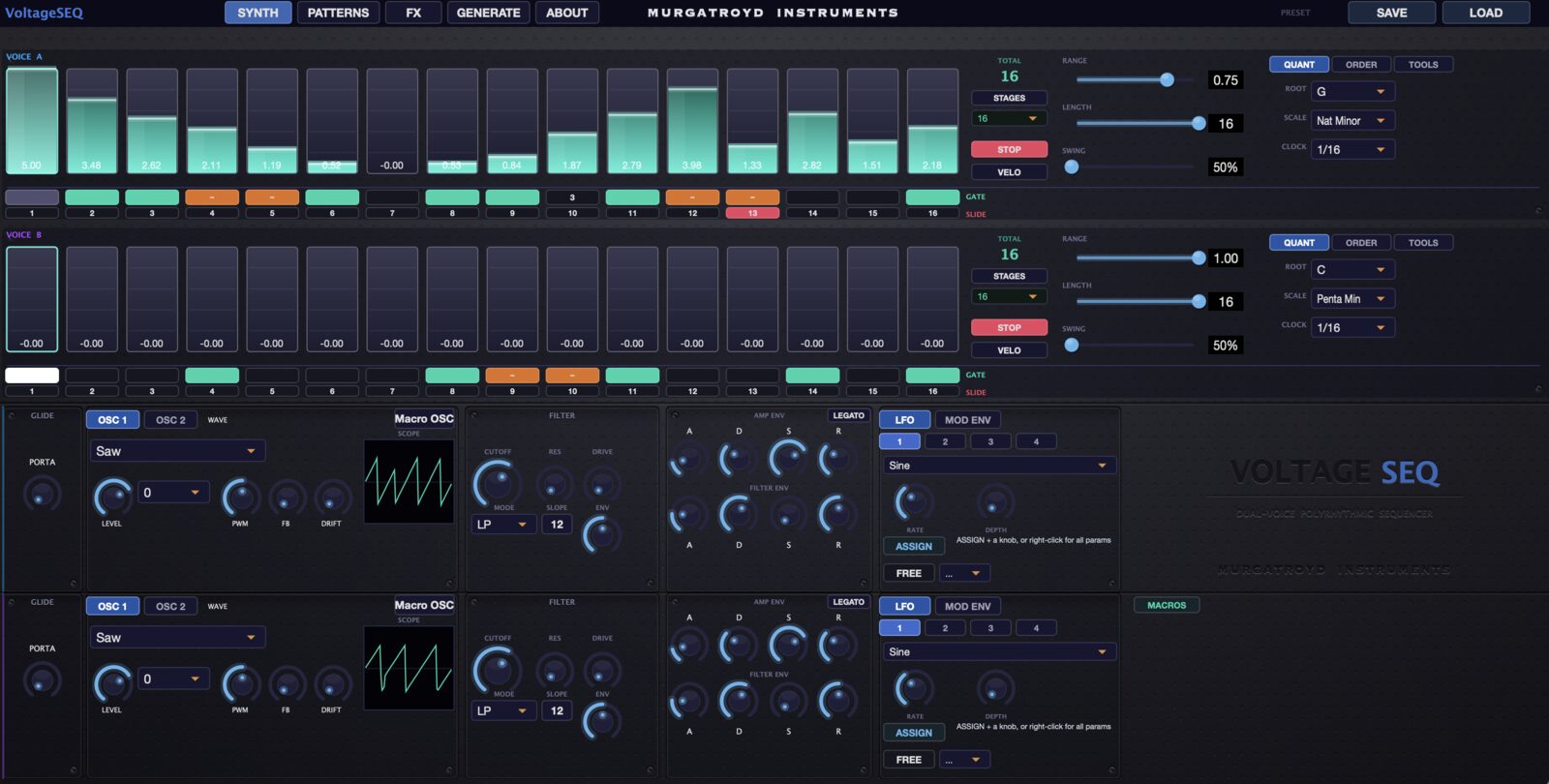Open Voice A filter LP mode dropdown
1549x784 pixels.
(x=503, y=524)
